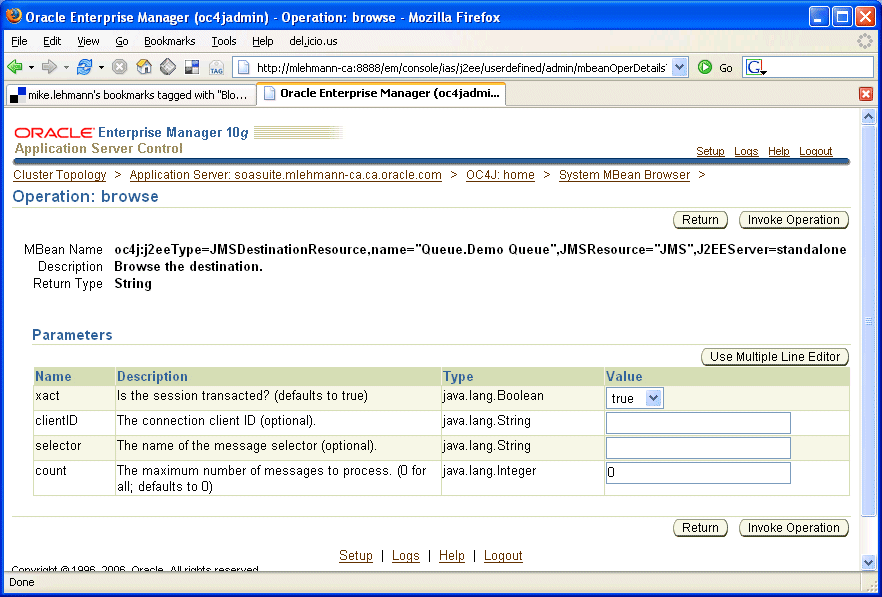This screenshot has height=597, width=882.
Task: Click the Logout link in the page footer
Action: click(x=503, y=556)
